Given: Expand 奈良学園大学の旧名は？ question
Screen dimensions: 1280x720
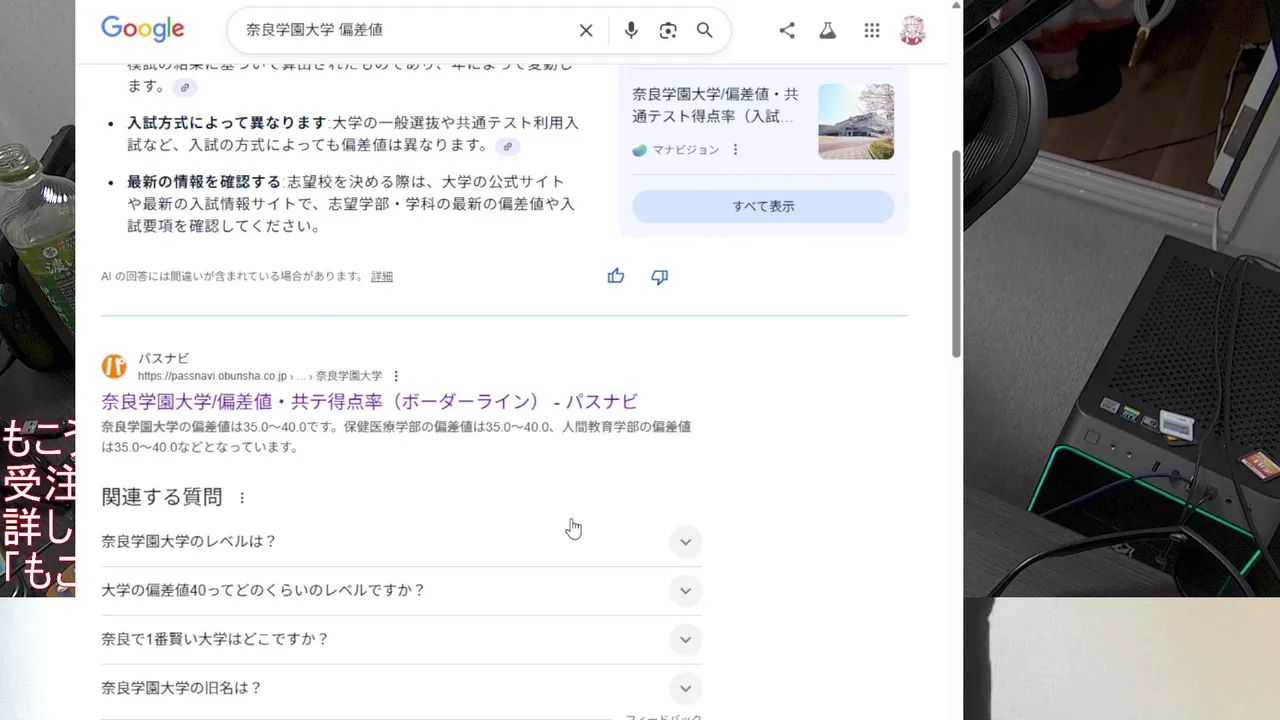Looking at the screenshot, I should [x=401, y=688].
